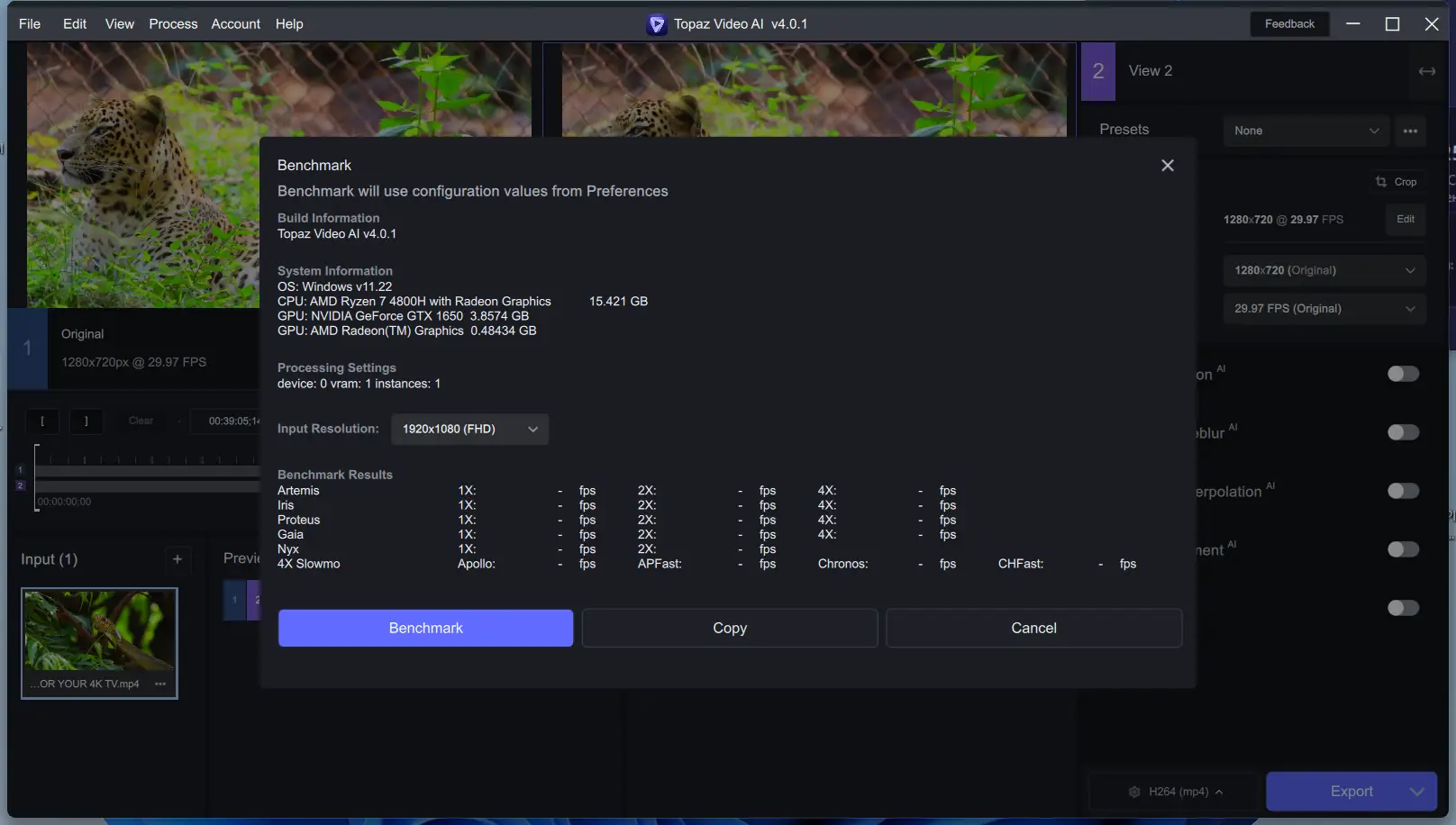Screen dimensions: 1456x825
Task: Click the preview chip number 1
Action: (234, 600)
